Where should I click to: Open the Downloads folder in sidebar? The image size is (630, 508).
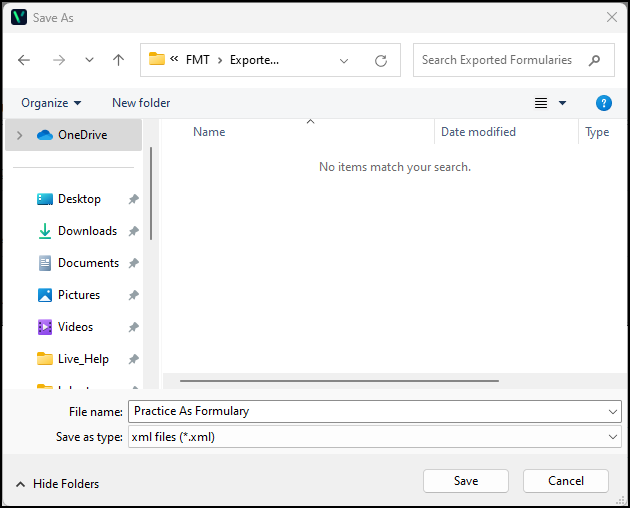pos(87,231)
